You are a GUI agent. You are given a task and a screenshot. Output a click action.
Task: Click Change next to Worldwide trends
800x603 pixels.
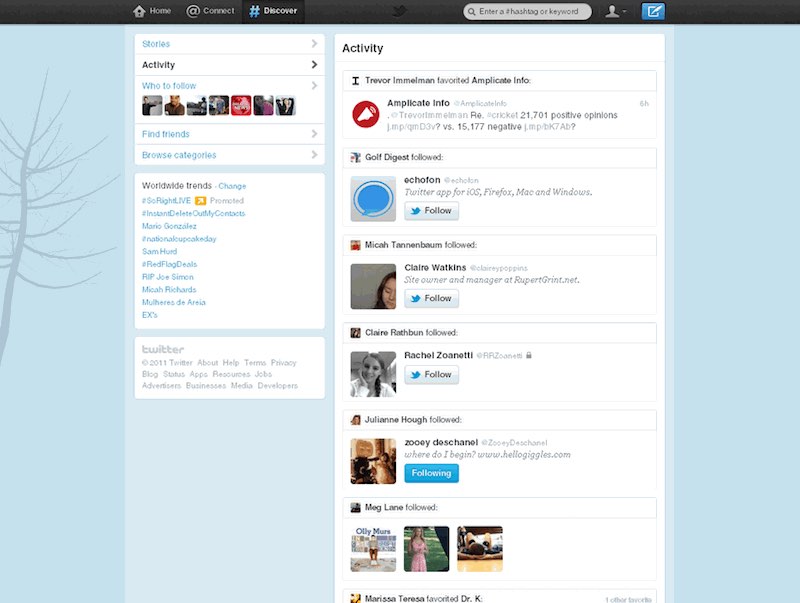coord(232,186)
